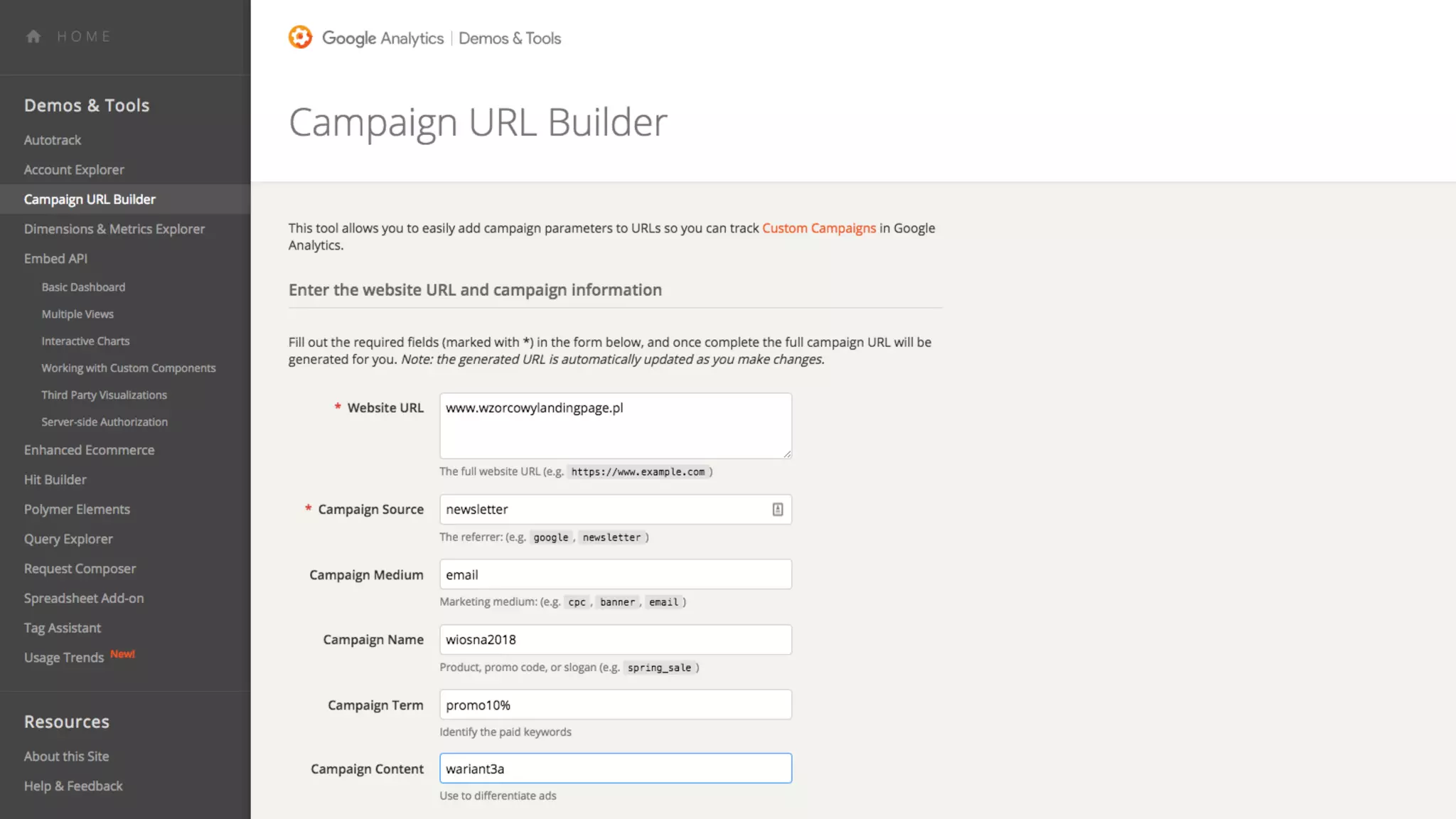Open the Embed API section
Viewport: 1456px width, 819px height.
55,259
